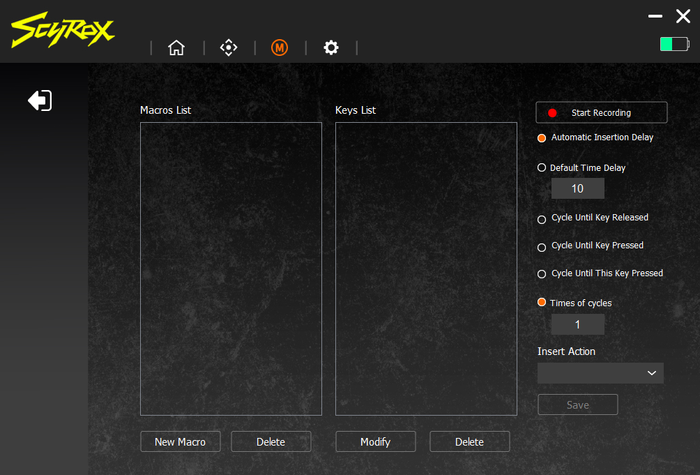Select Automatic Insertion Delay option

pos(542,138)
